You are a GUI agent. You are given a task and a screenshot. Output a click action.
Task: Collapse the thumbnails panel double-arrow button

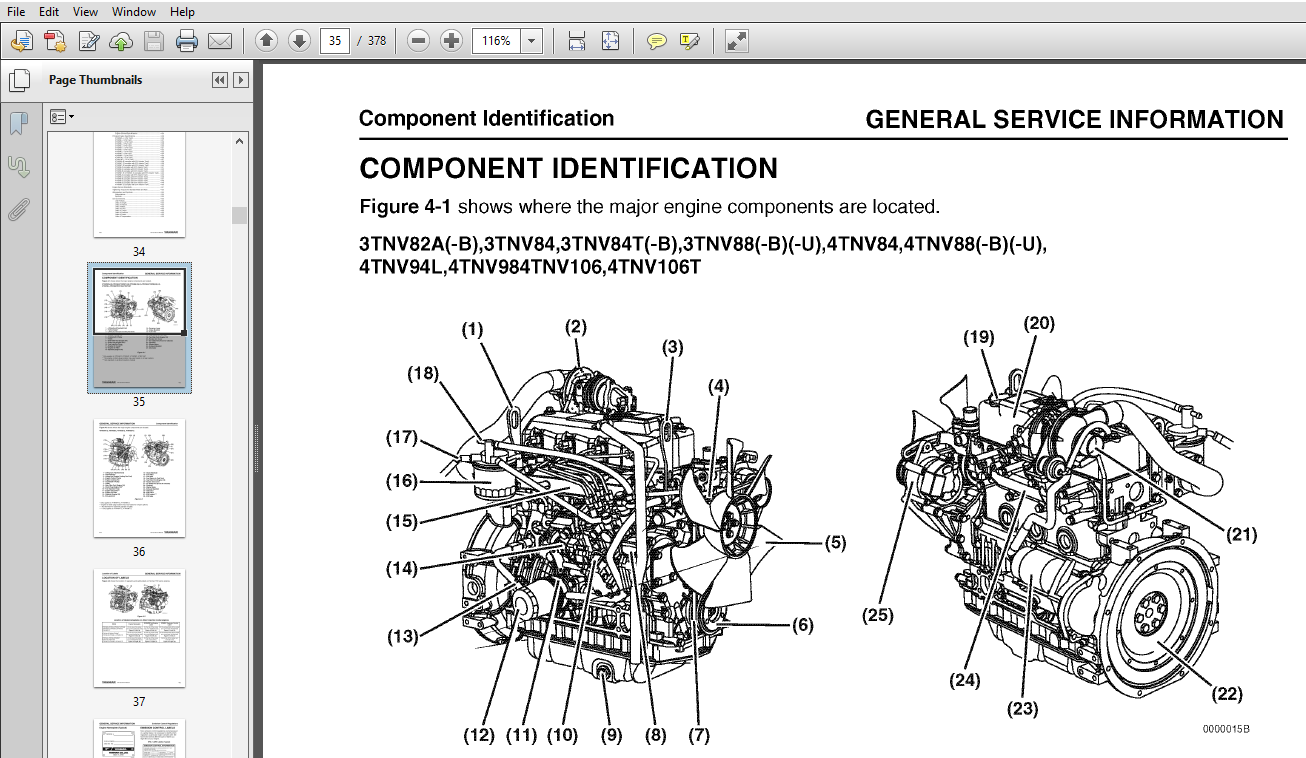(x=220, y=80)
